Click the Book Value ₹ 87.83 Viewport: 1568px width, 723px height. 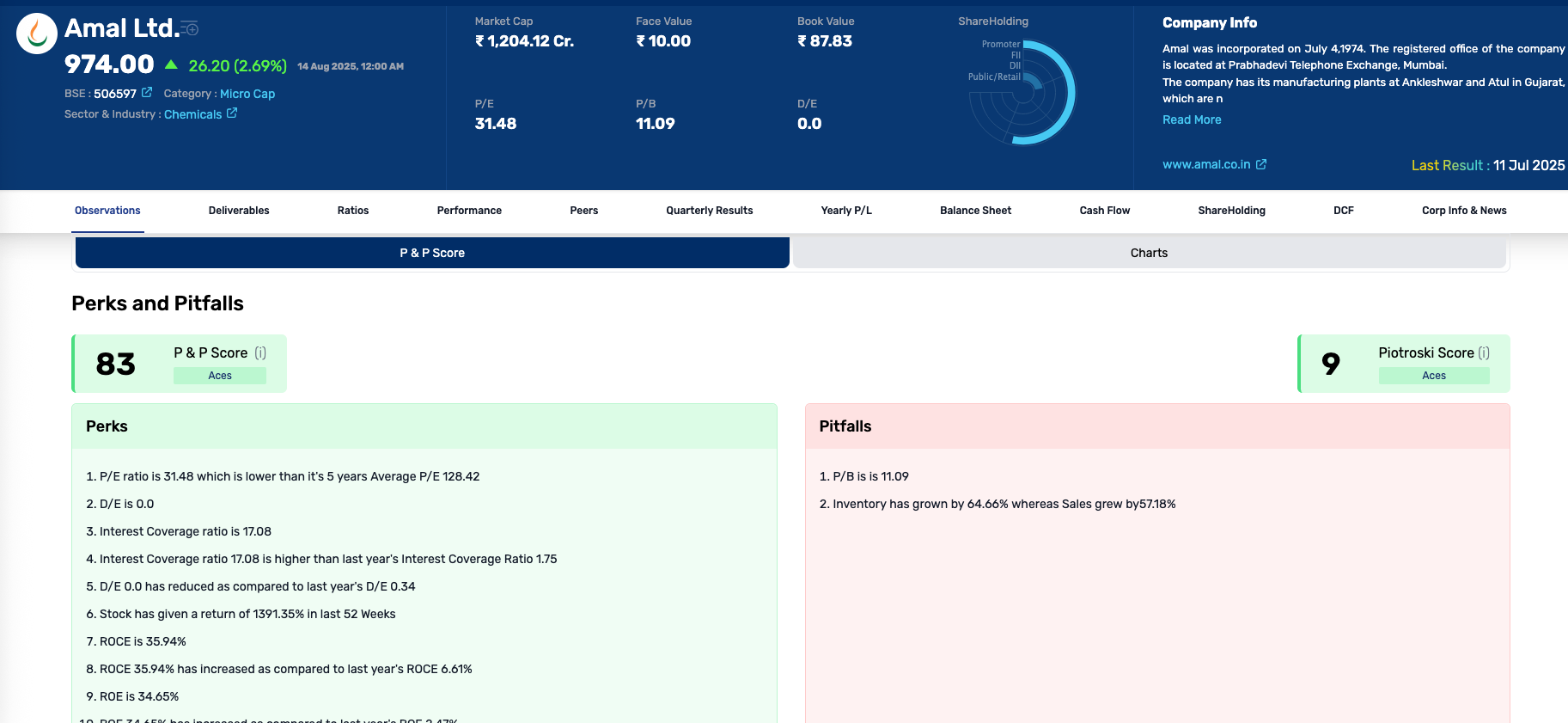click(x=825, y=40)
